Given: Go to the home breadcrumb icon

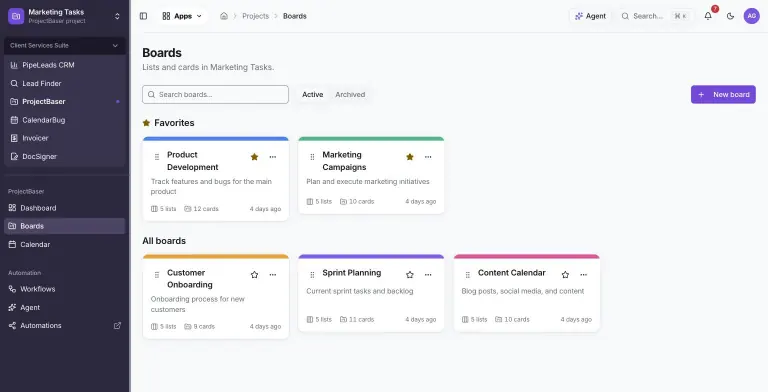Looking at the screenshot, I should point(224,16).
